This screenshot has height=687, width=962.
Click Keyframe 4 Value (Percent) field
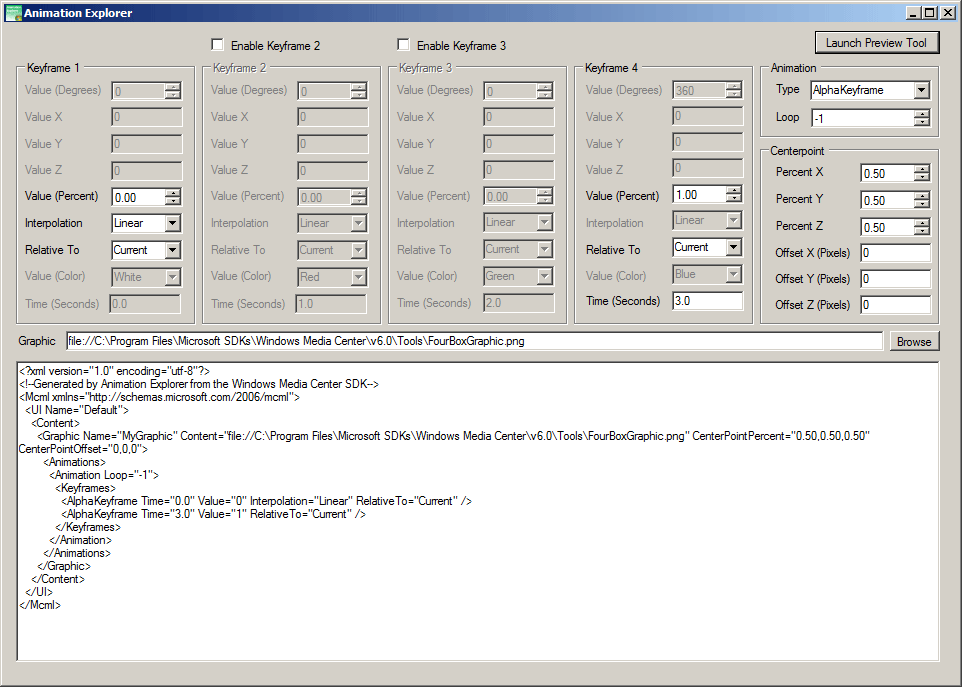pyautogui.click(x=699, y=194)
